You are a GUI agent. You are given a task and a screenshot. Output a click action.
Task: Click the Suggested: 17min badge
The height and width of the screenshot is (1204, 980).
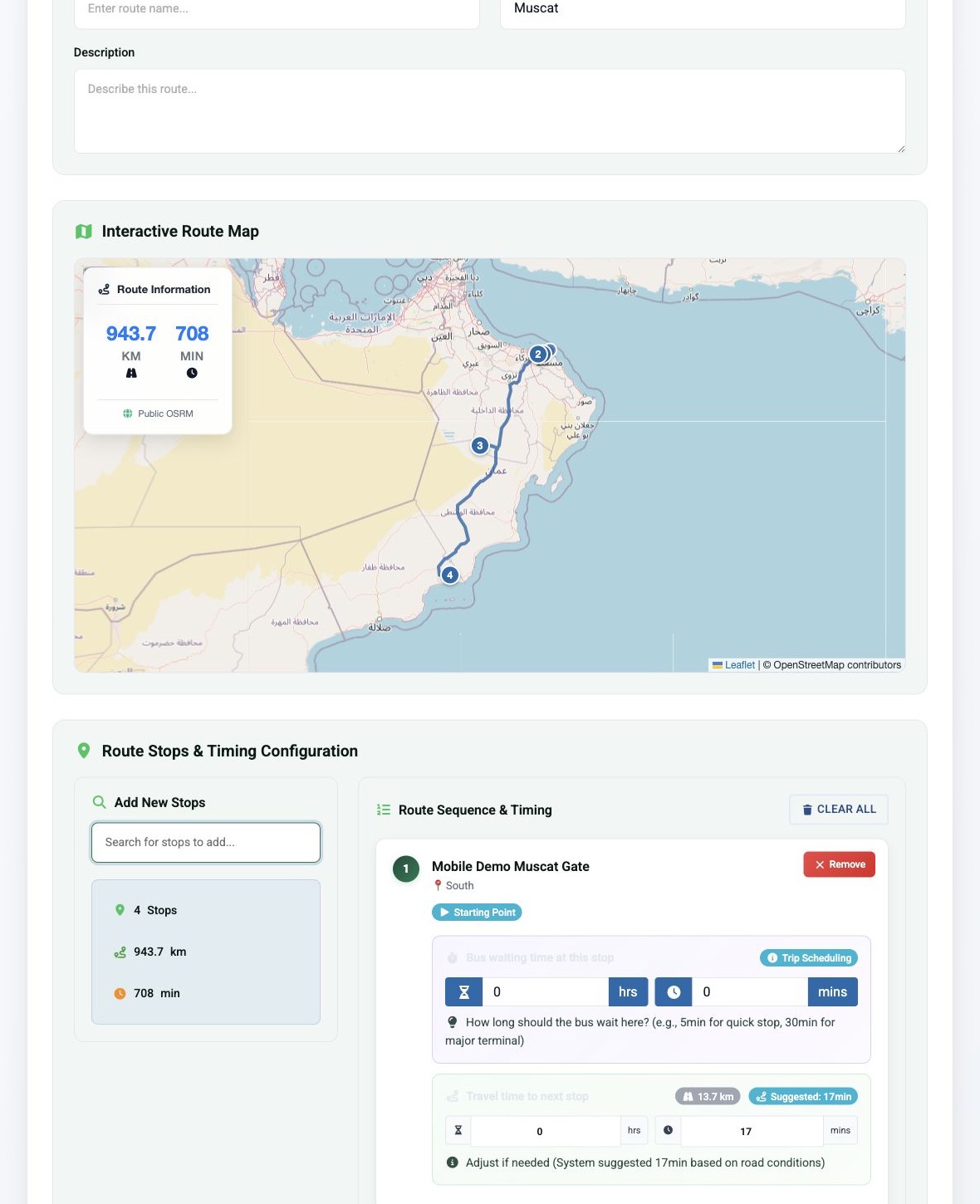click(x=803, y=1096)
